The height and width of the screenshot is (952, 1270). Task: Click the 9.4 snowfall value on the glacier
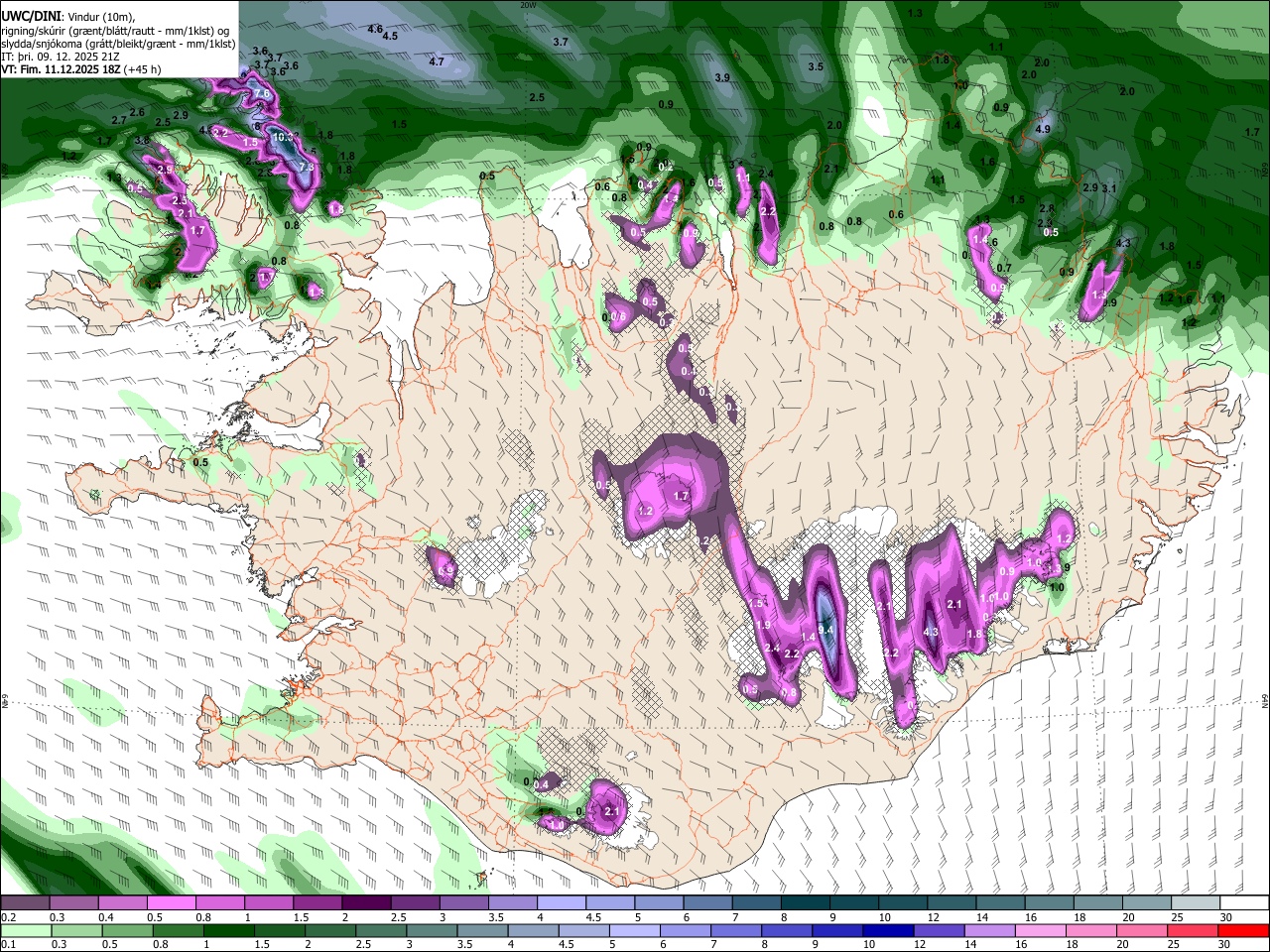coord(825,629)
